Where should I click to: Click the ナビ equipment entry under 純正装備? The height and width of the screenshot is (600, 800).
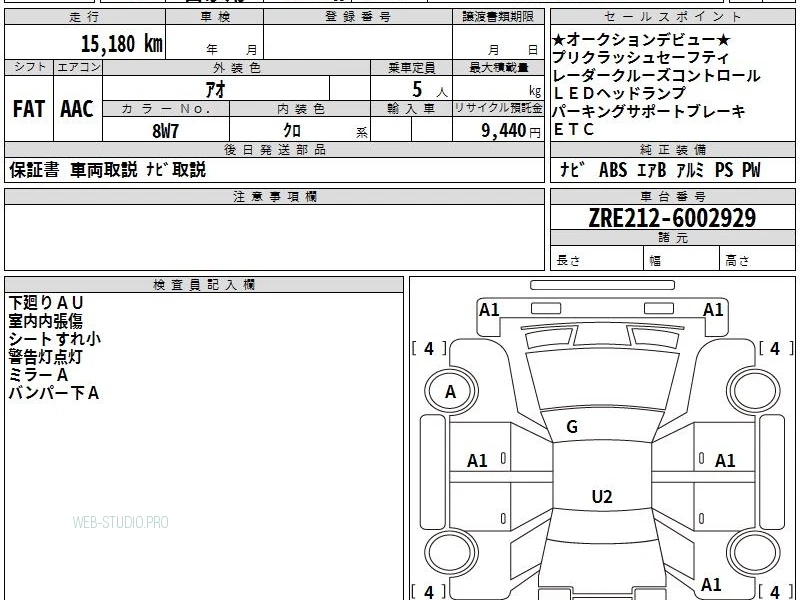572,170
